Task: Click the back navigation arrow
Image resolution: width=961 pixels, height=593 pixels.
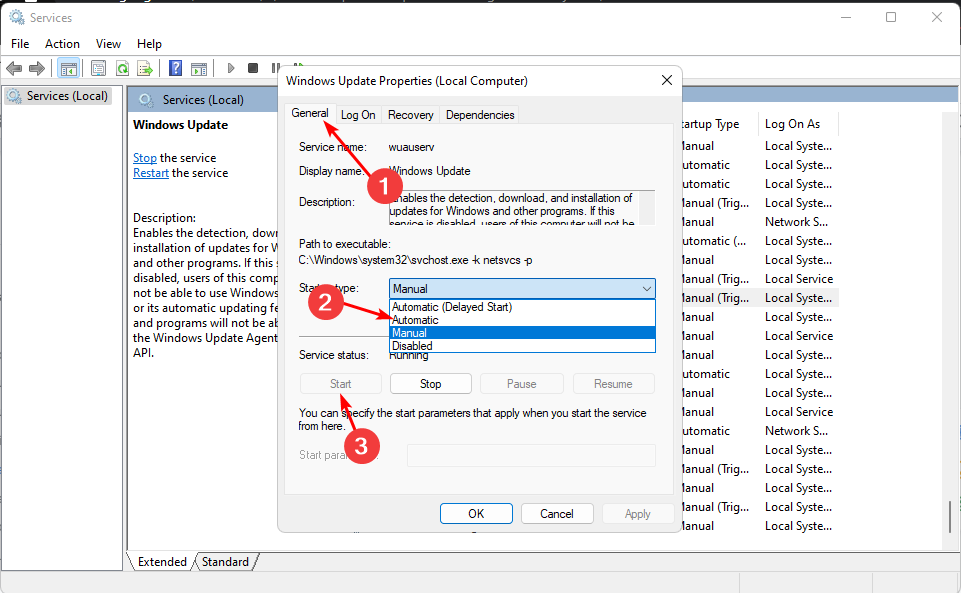Action: click(x=14, y=68)
